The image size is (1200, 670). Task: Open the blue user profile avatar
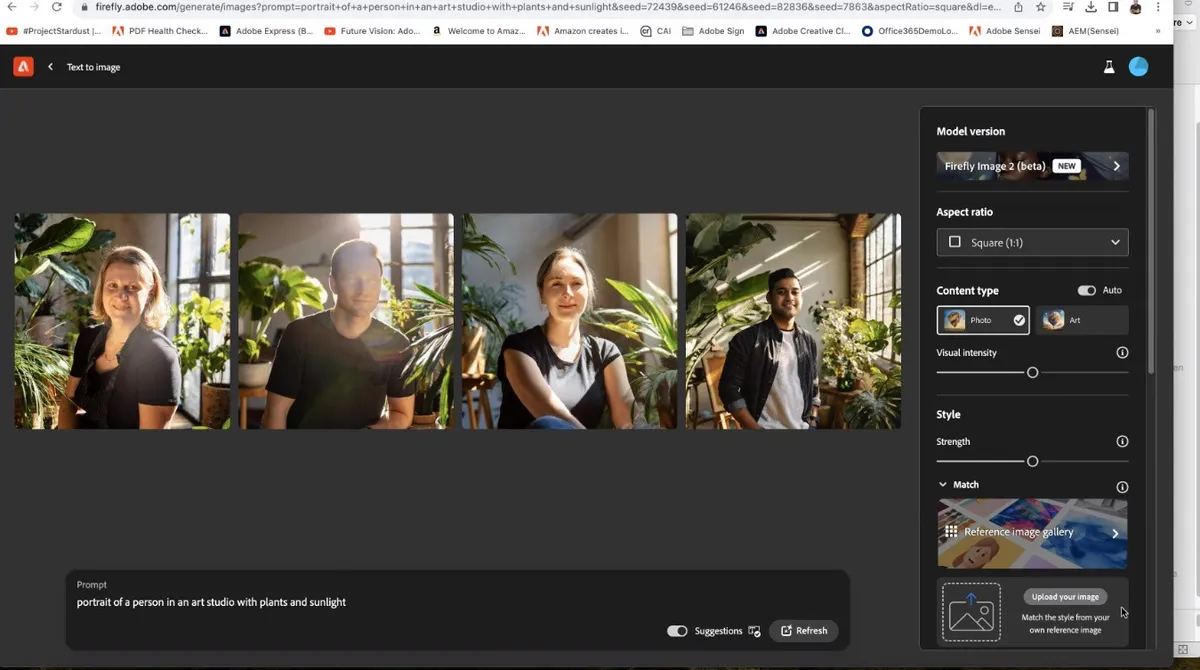(x=1138, y=67)
